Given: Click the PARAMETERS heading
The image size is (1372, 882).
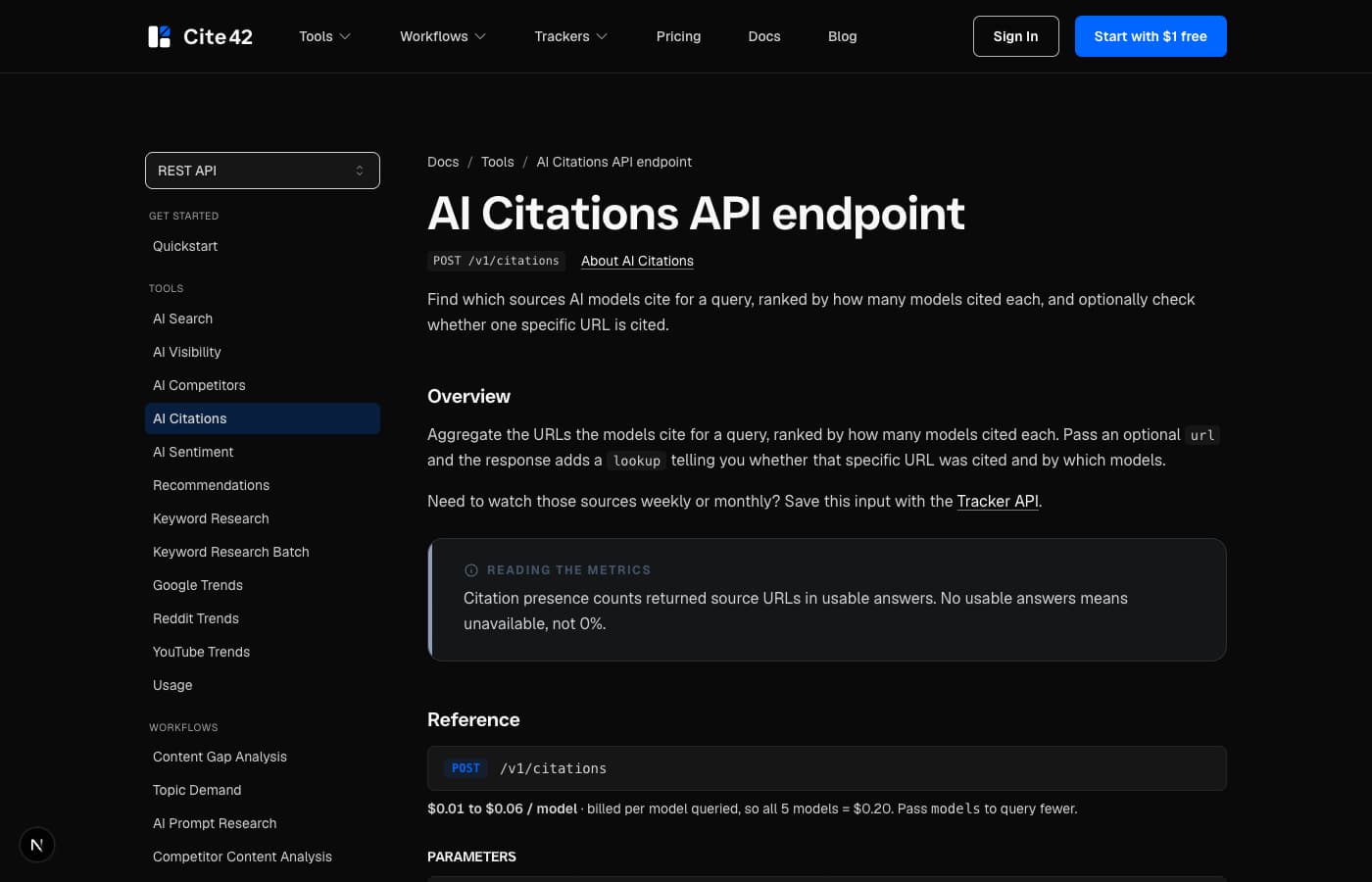Looking at the screenshot, I should tap(471, 857).
